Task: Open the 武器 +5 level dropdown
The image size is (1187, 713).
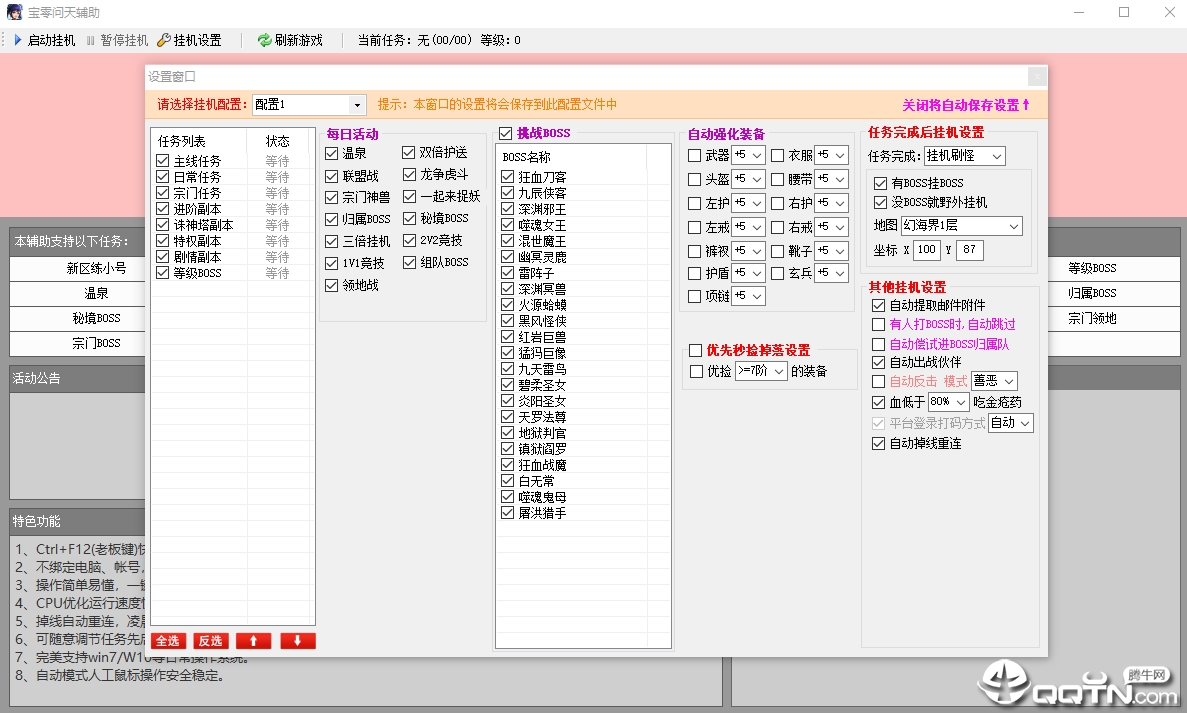Action: [x=757, y=155]
